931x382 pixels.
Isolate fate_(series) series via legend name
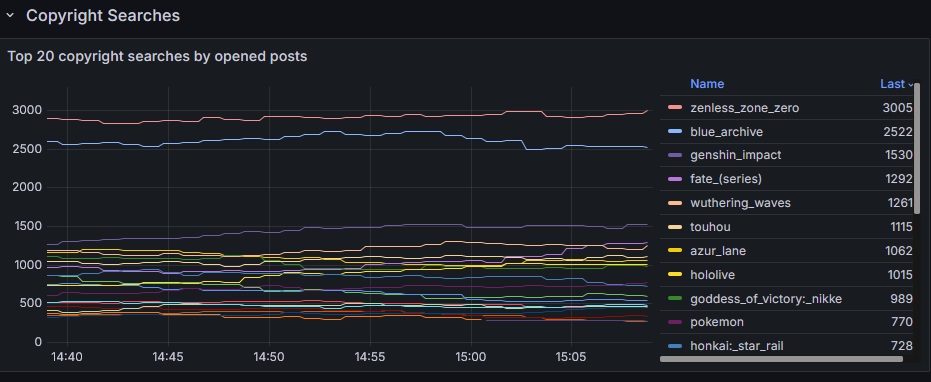point(726,179)
